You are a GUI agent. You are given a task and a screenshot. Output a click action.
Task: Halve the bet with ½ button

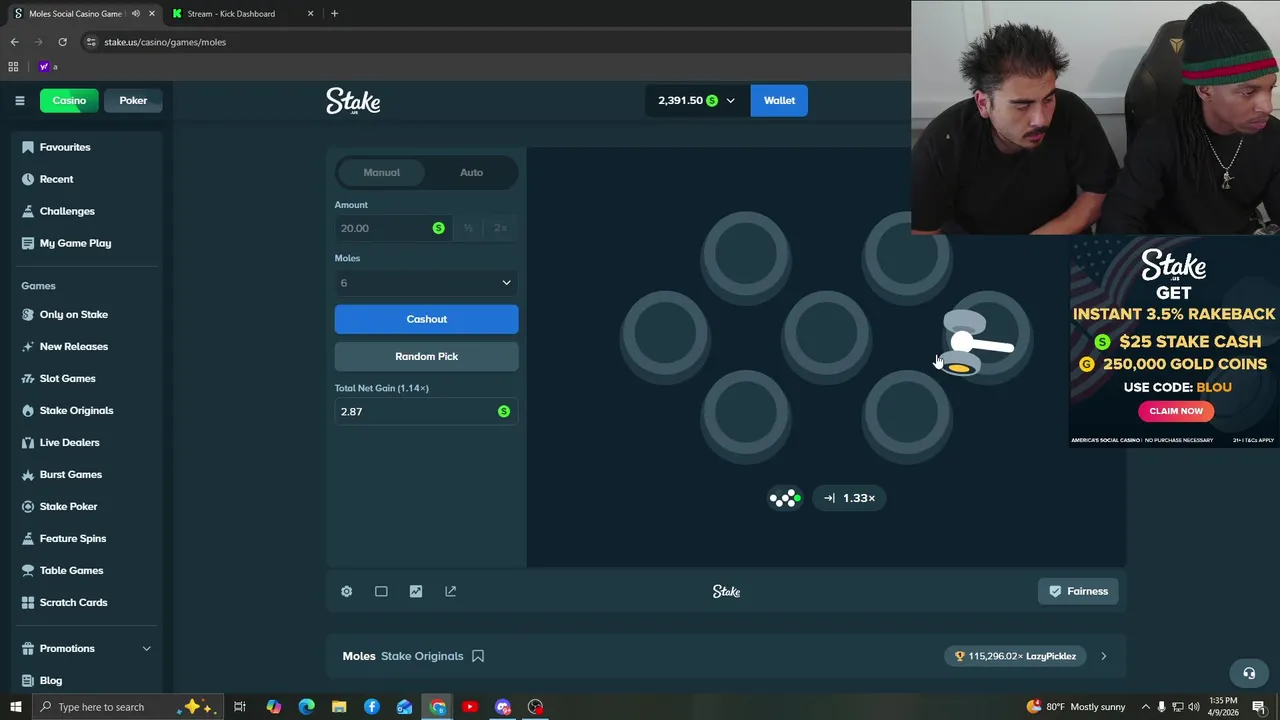468,228
